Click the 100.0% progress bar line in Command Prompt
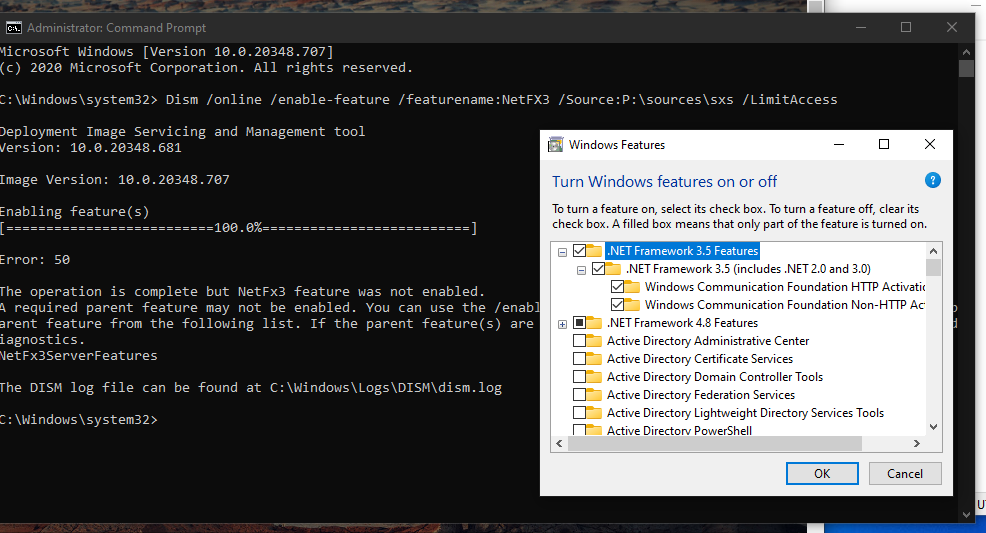This screenshot has height=533, width=986. [238, 228]
